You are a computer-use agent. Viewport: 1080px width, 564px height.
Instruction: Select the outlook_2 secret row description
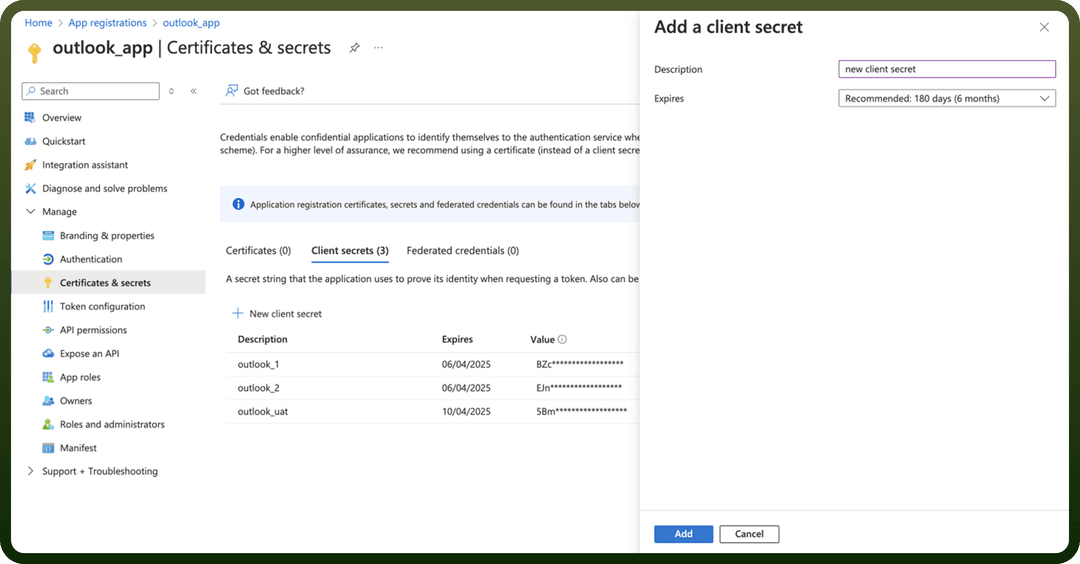click(258, 388)
